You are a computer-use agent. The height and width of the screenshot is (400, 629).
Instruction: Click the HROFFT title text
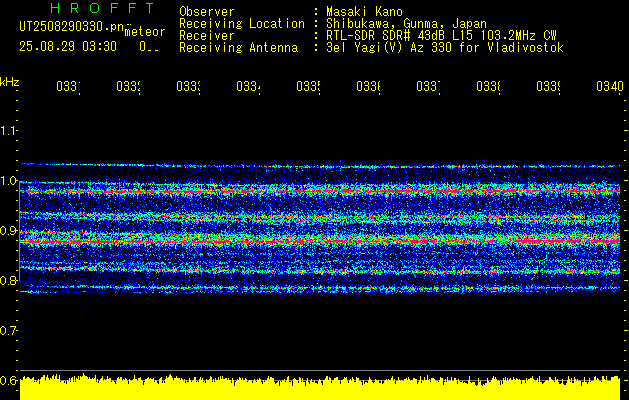click(102, 8)
